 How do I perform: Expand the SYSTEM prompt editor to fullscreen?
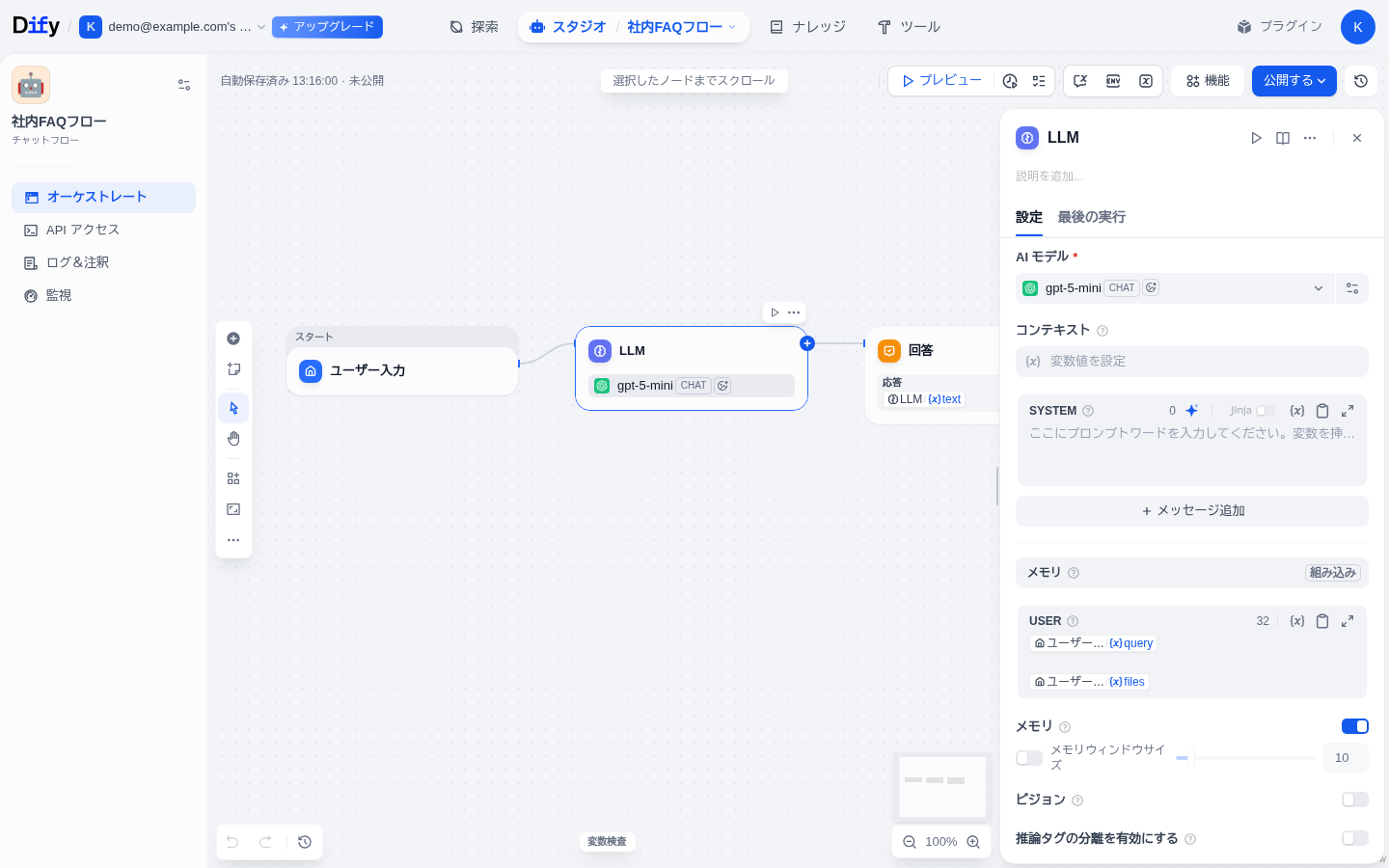click(x=1348, y=411)
